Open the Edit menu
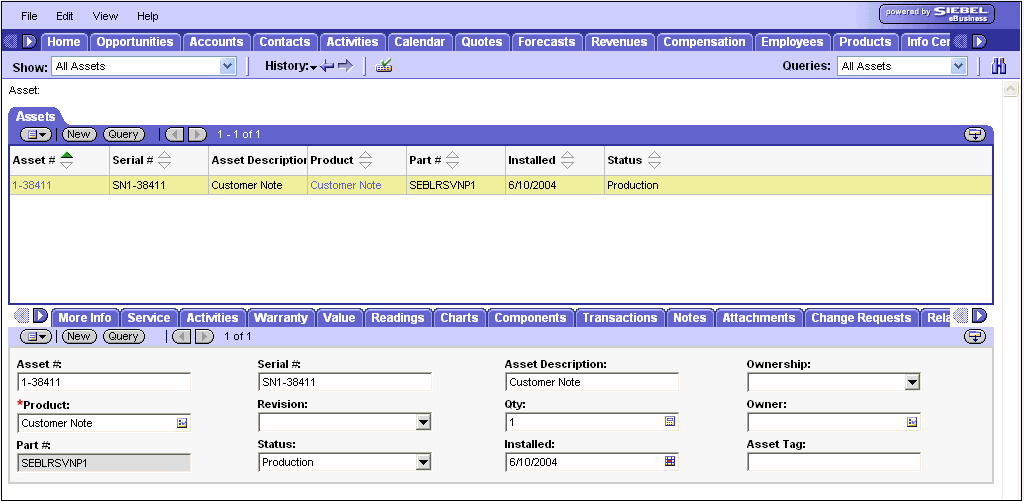Image resolution: width=1024 pixels, height=501 pixels. coord(65,16)
